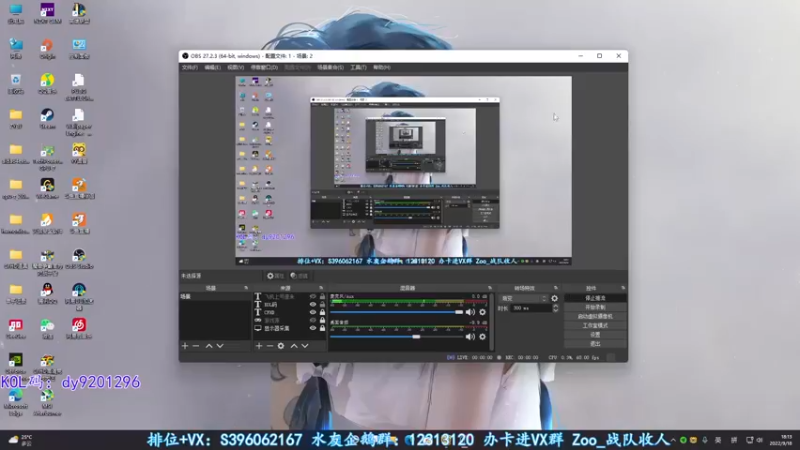Screen dimensions: 800x450
Task: Move source down with the Sources panel down arrow
Action: [305, 346]
